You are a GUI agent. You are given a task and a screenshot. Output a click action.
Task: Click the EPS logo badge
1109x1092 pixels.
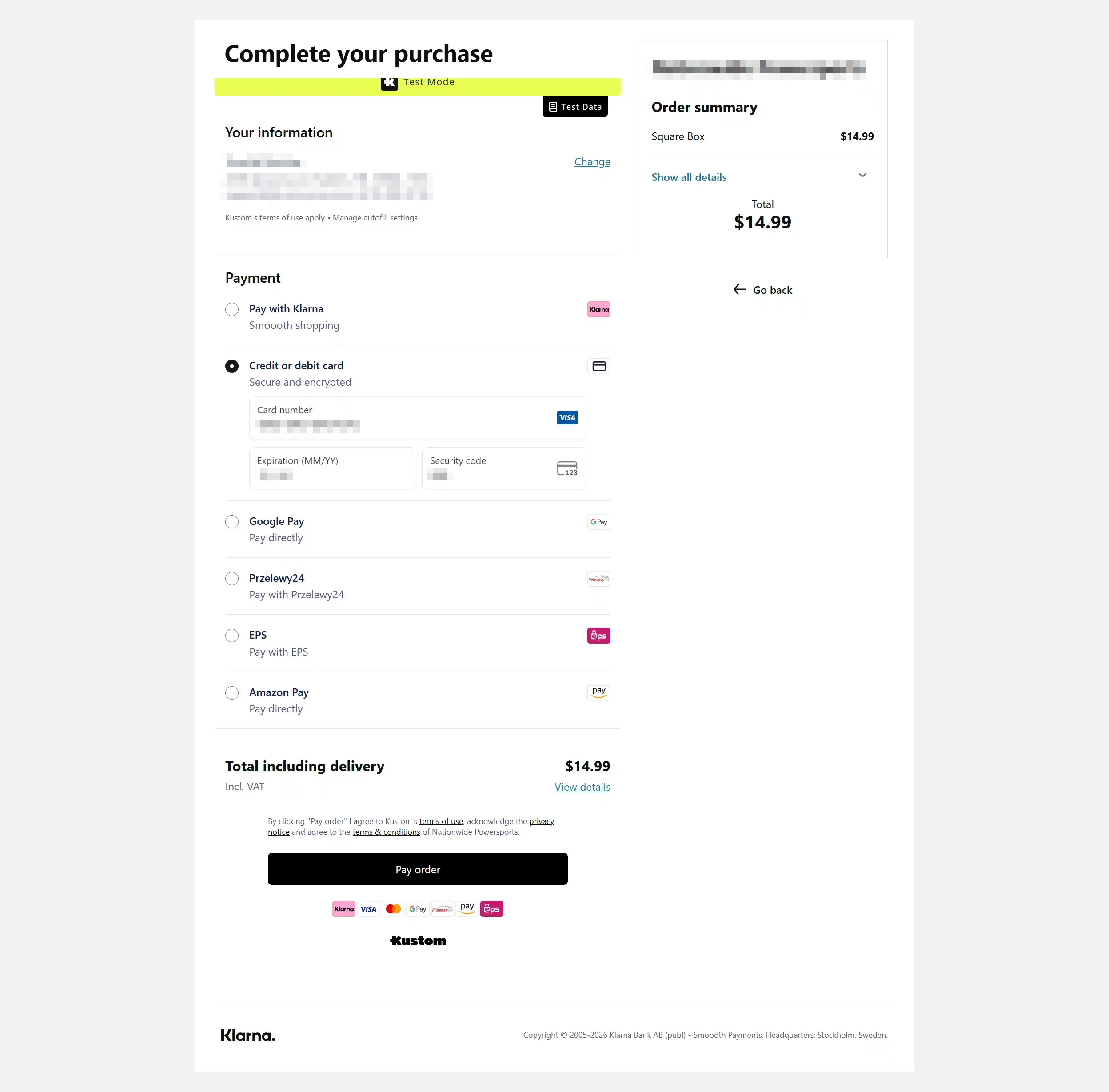coord(598,636)
